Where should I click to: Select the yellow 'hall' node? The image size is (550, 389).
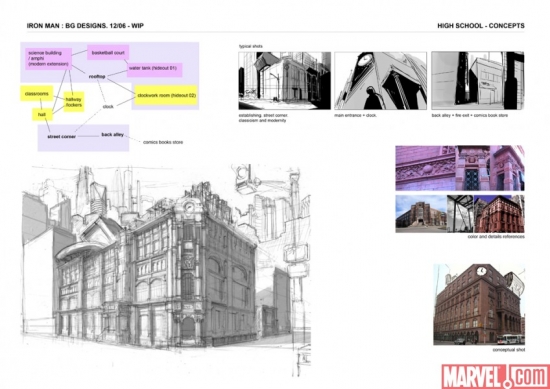tap(42, 114)
